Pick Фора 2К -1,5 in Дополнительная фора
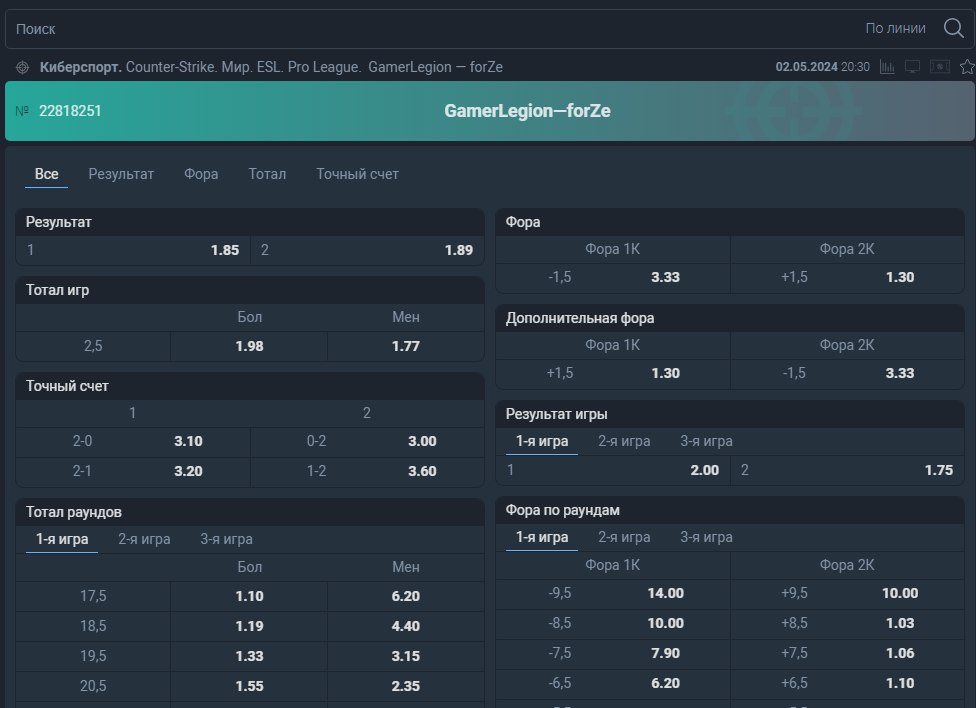 (x=847, y=374)
